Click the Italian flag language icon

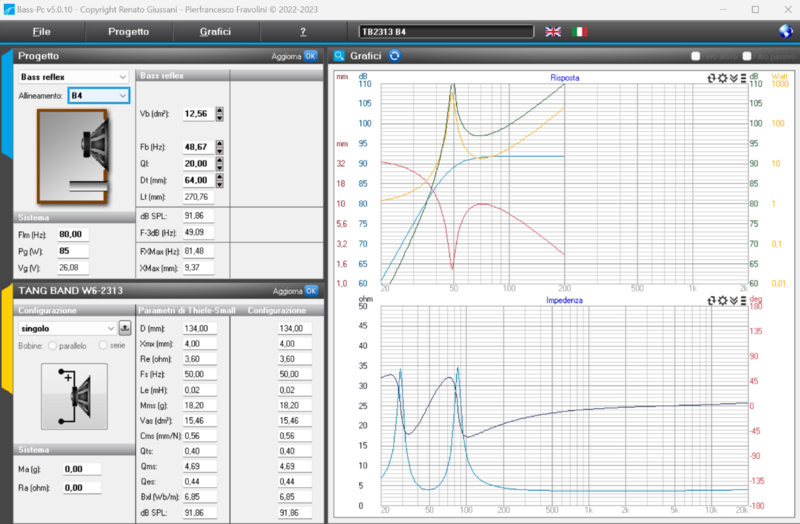pos(579,32)
